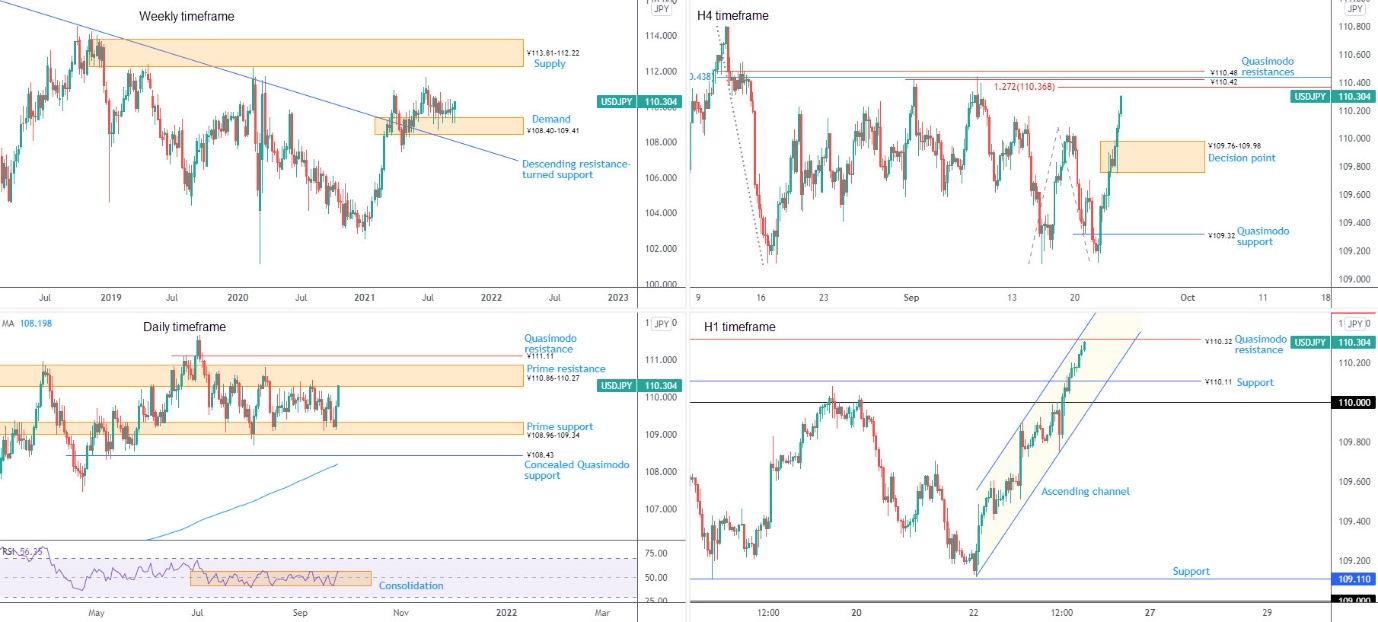Click the 109.110 price marker on H1 axis

pyautogui.click(x=1353, y=579)
